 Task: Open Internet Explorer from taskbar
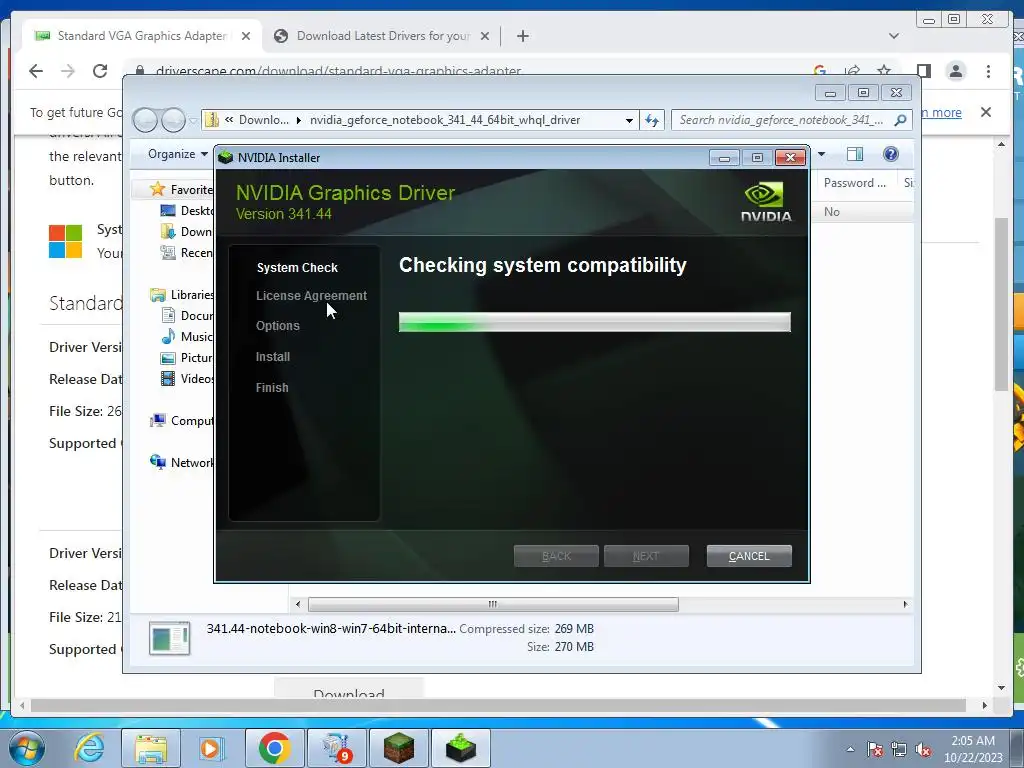[x=89, y=748]
